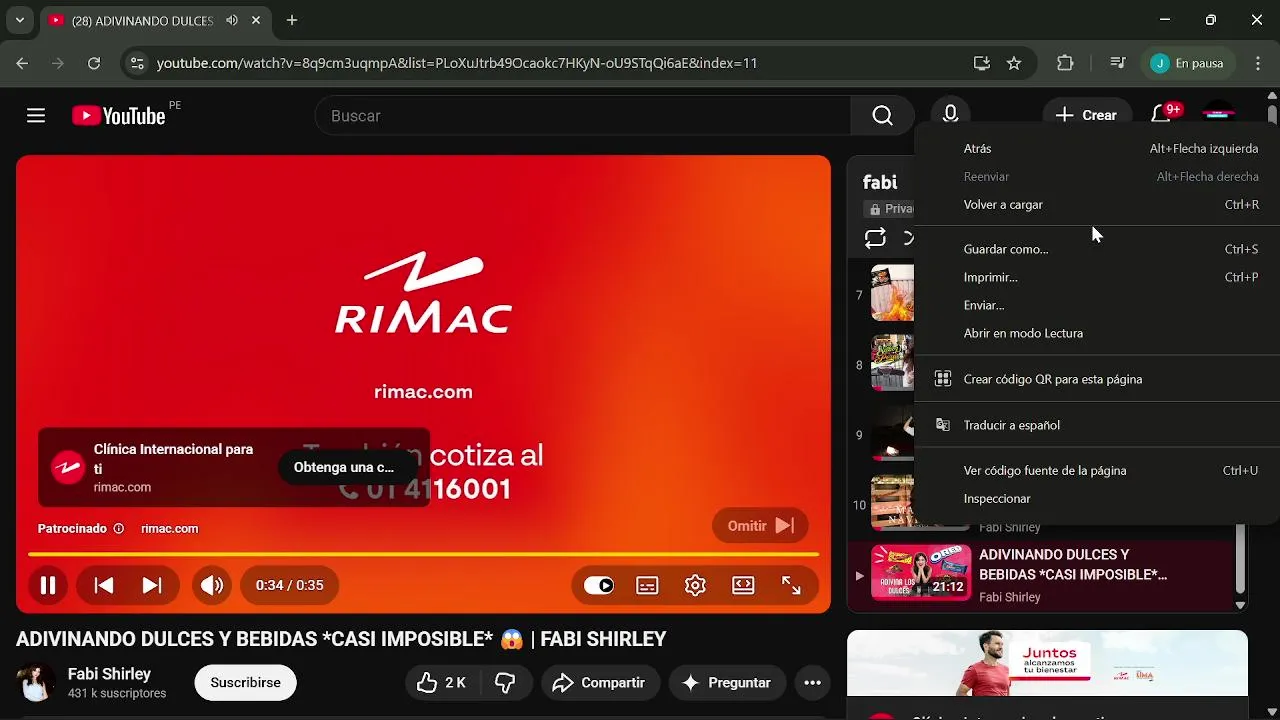Close the ADIVINANDO DULCES tab
Image resolution: width=1280 pixels, height=720 pixels.
257,20
